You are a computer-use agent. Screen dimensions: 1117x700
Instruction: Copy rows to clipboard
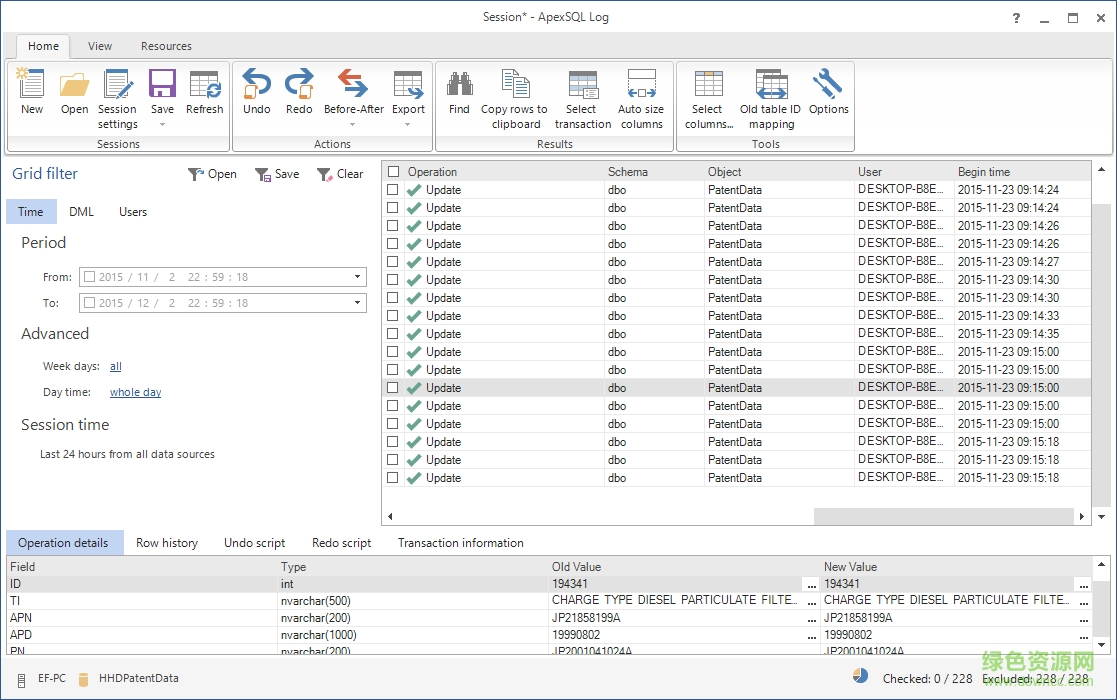pyautogui.click(x=516, y=97)
